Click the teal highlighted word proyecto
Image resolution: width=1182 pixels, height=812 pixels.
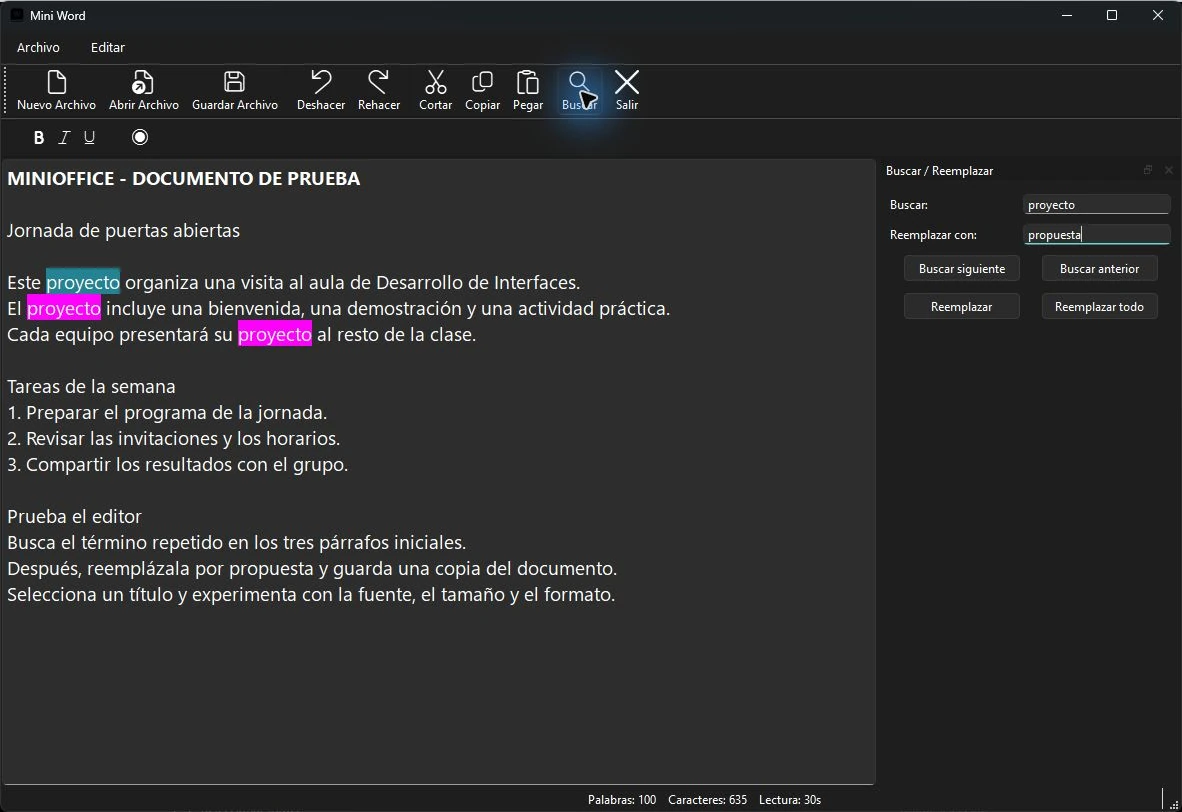[83, 282]
